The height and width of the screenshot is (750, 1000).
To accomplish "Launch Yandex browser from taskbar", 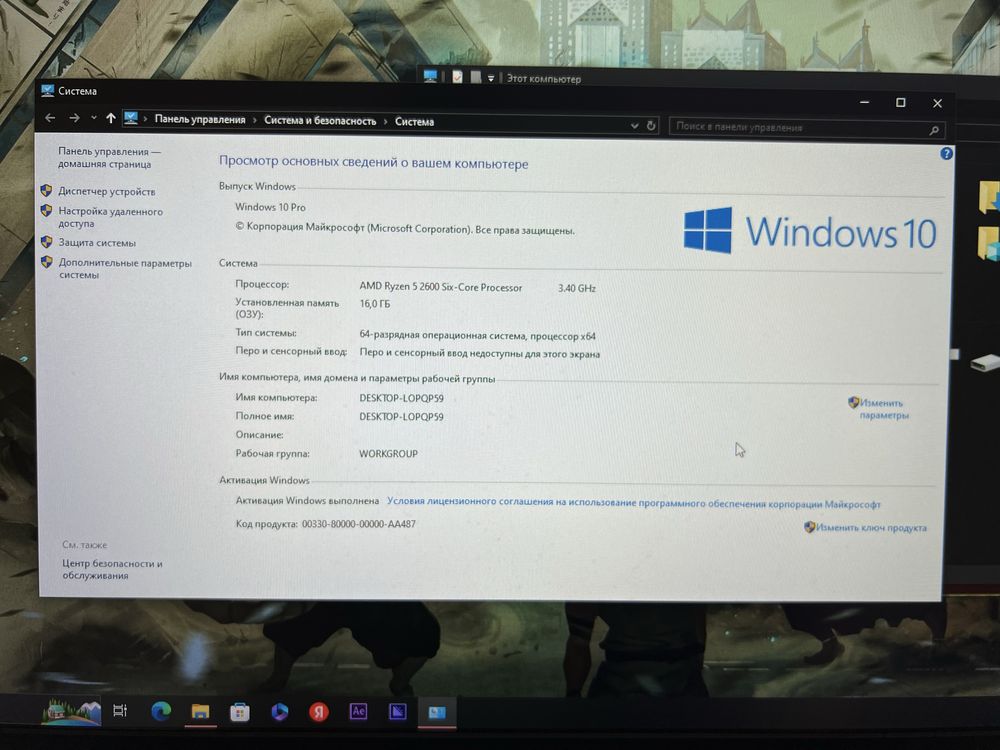I will 319,712.
